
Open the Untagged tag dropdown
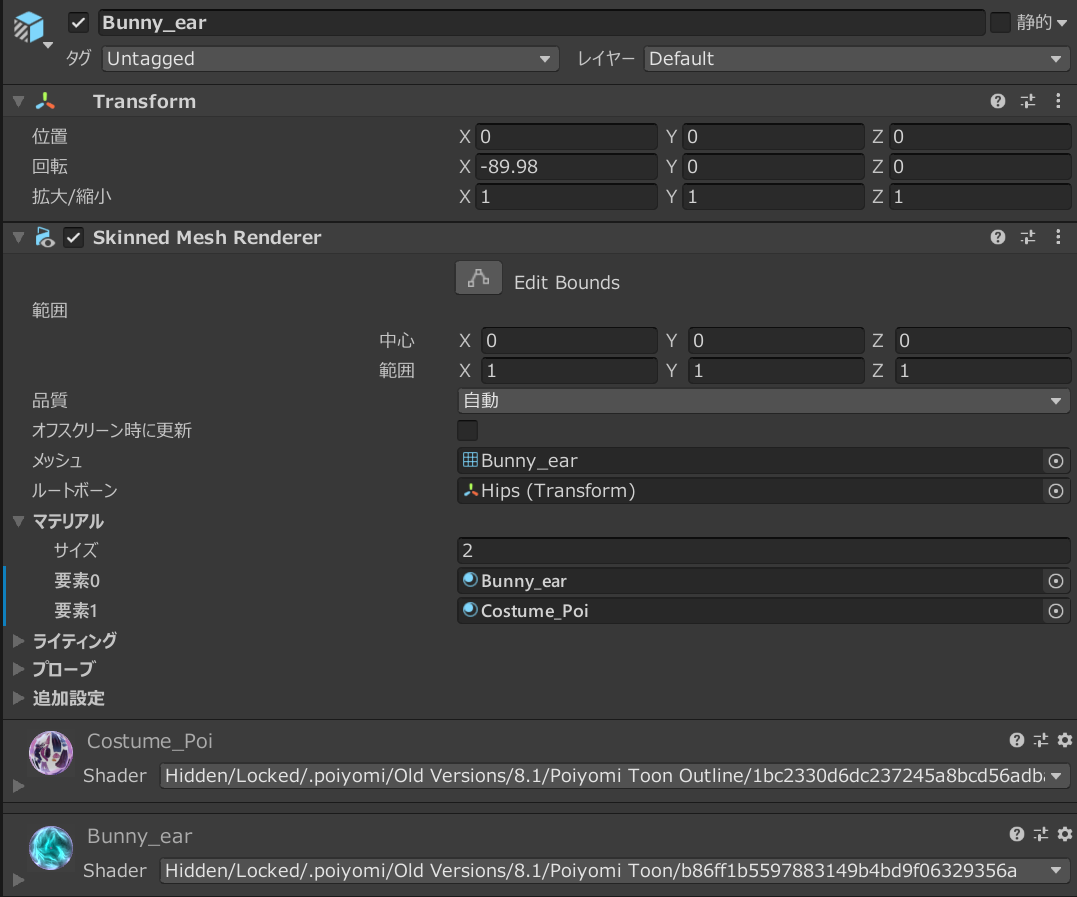pos(330,59)
